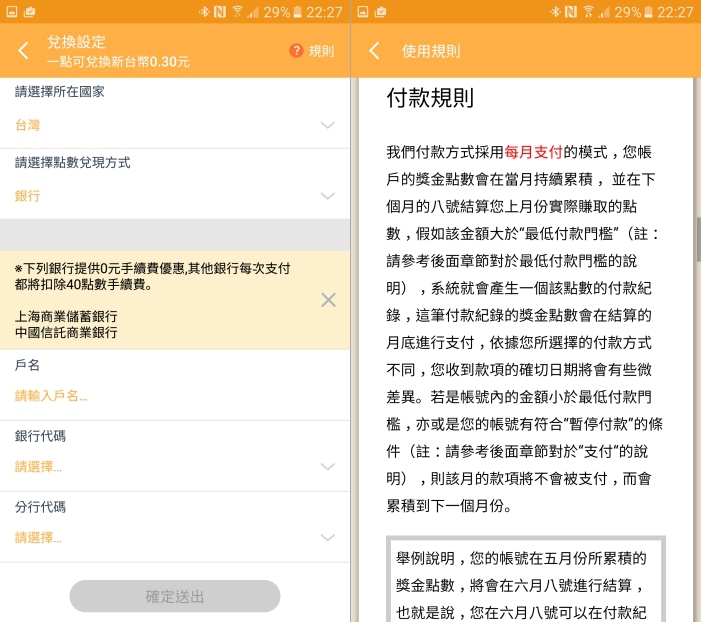Tap the 中國信託商業銀行 bank name
The width and height of the screenshot is (701, 622).
point(66,333)
